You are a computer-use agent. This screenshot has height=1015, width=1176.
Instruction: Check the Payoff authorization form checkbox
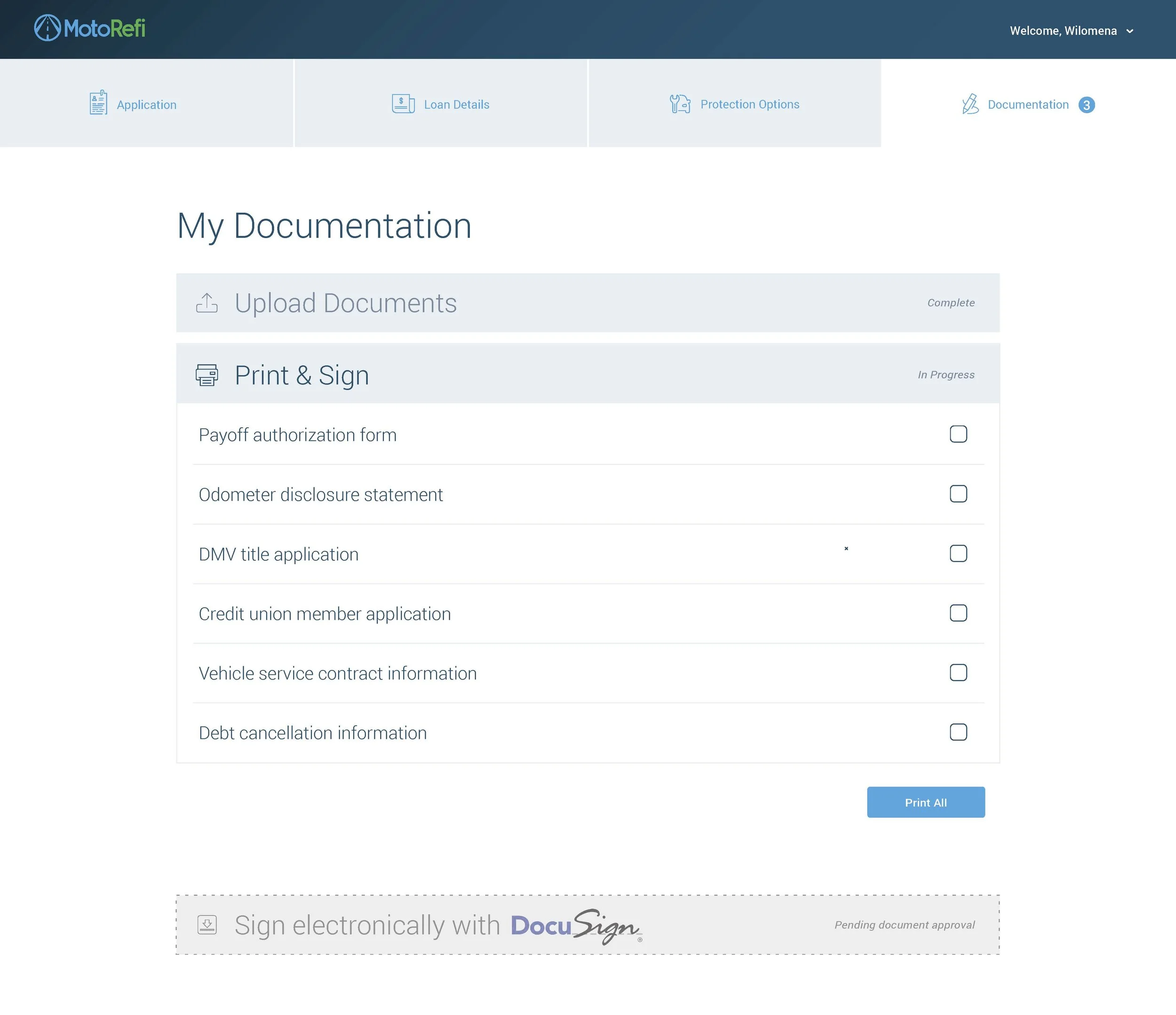(x=959, y=434)
